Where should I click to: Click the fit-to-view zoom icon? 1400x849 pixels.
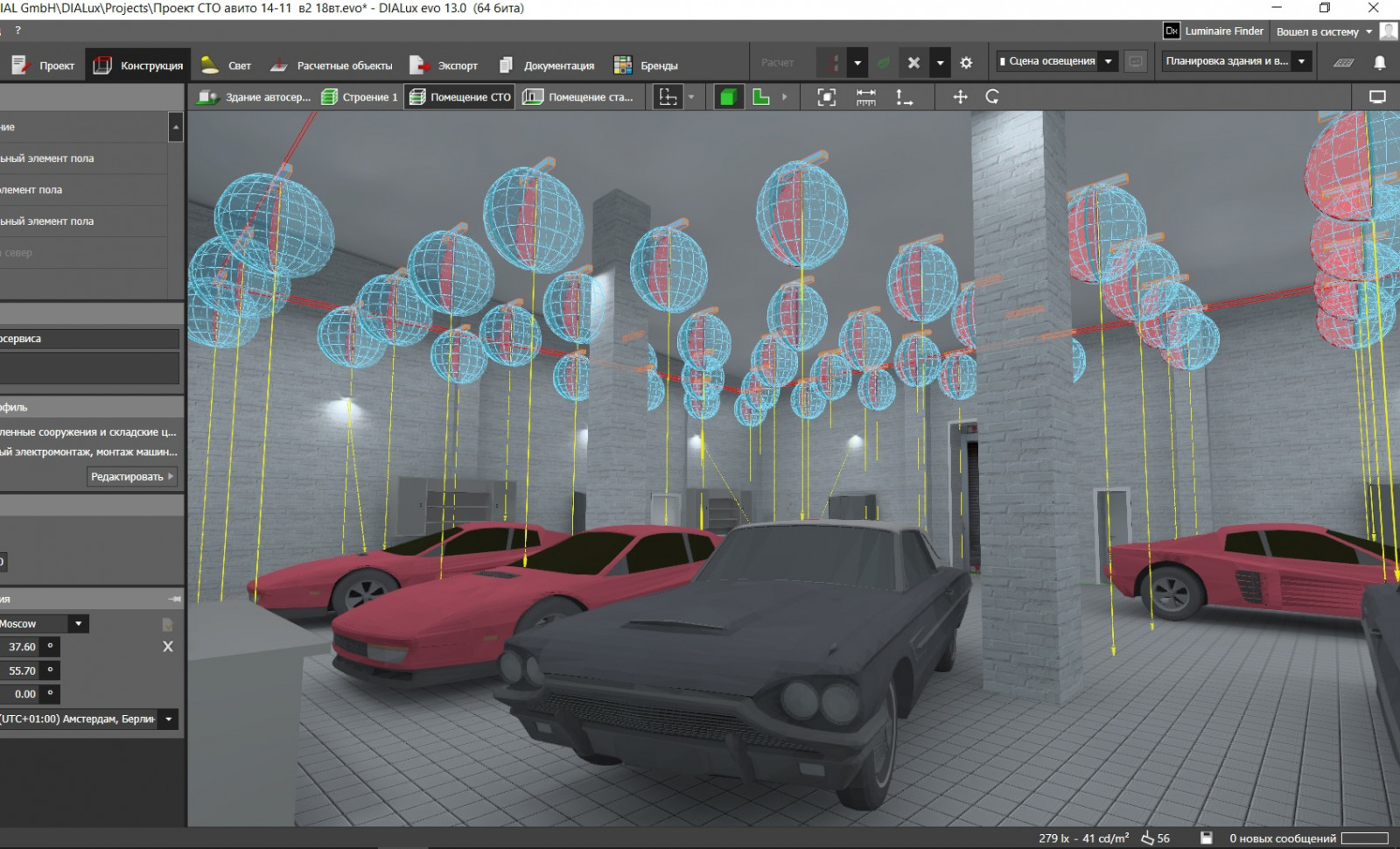tap(826, 97)
